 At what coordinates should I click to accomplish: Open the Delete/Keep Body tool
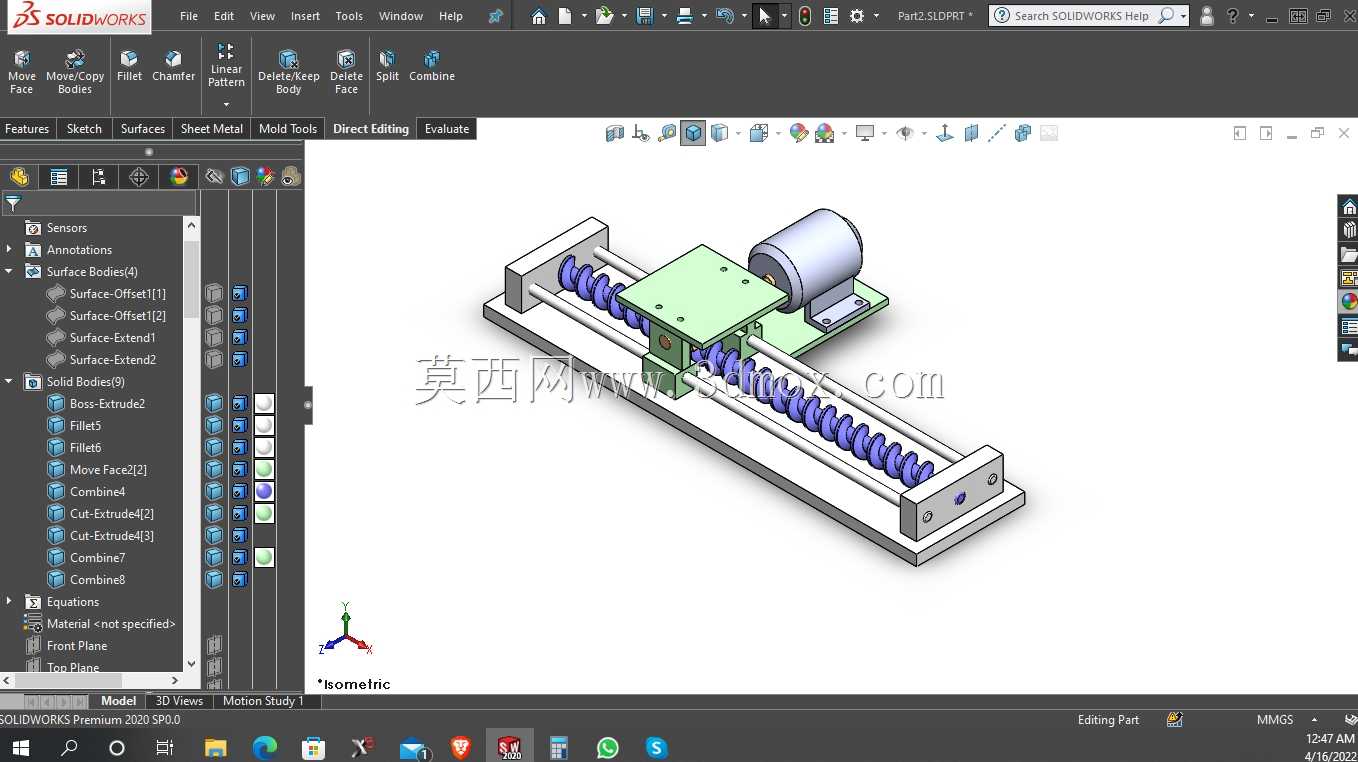[x=289, y=72]
